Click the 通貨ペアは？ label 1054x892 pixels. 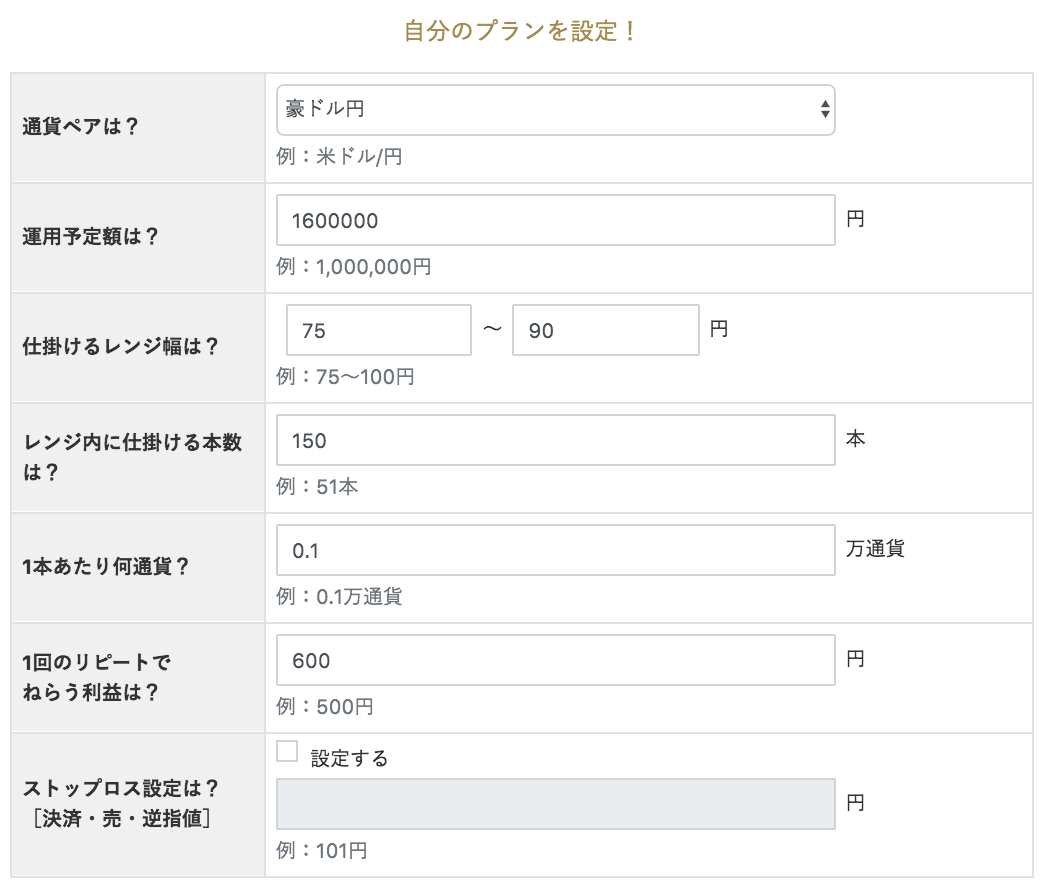click(x=80, y=126)
